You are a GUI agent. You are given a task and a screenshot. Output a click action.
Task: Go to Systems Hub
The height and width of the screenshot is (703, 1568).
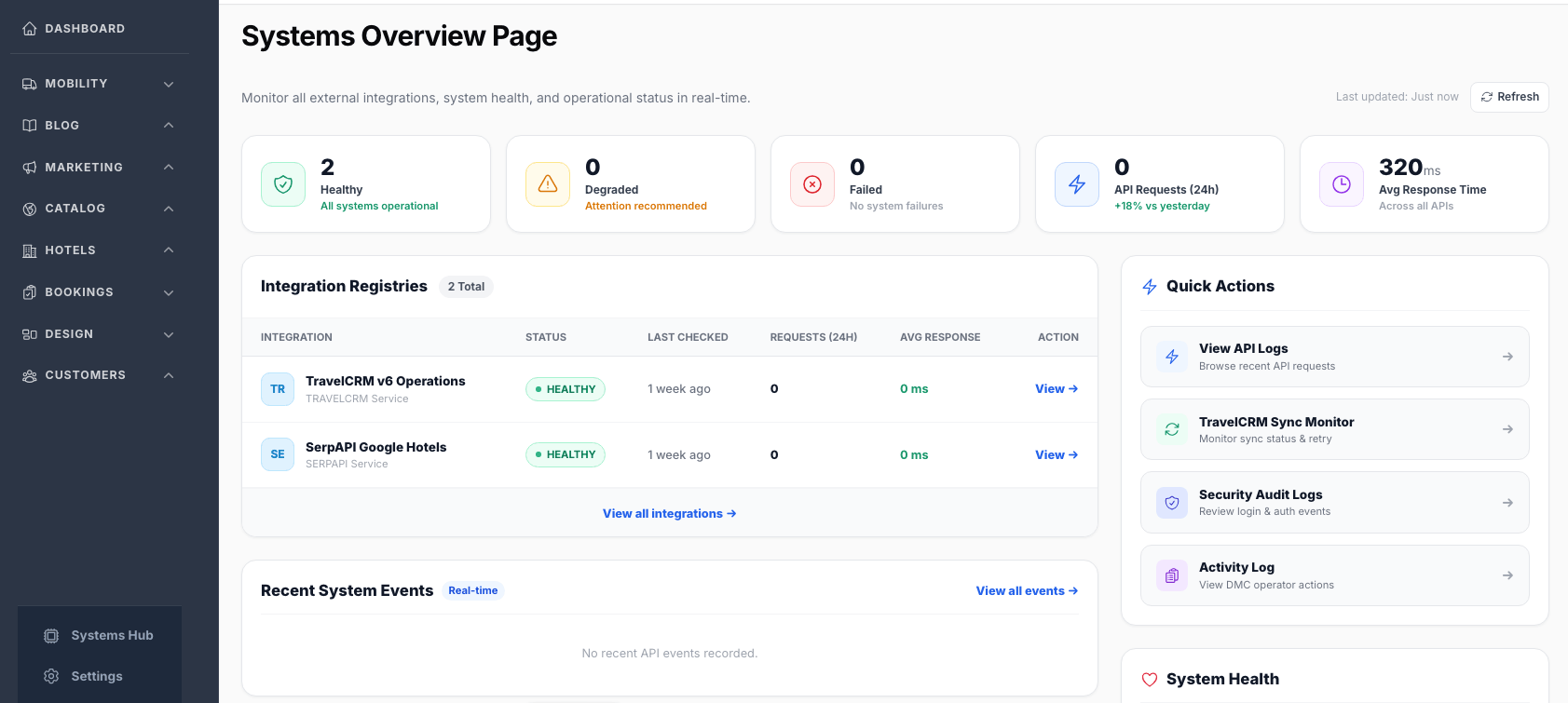tap(100, 636)
